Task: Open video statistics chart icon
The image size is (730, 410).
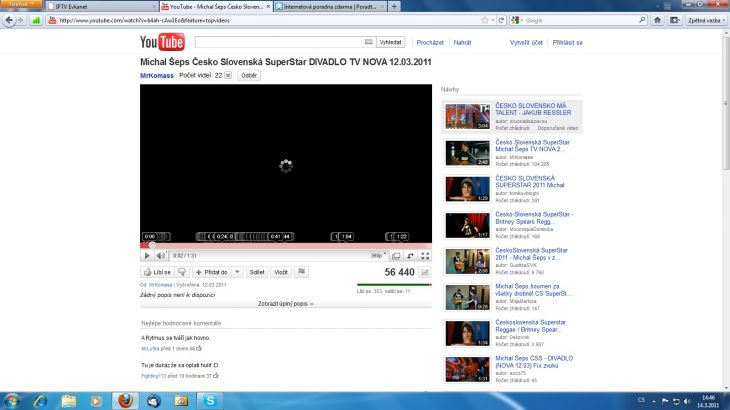Action: pos(425,273)
